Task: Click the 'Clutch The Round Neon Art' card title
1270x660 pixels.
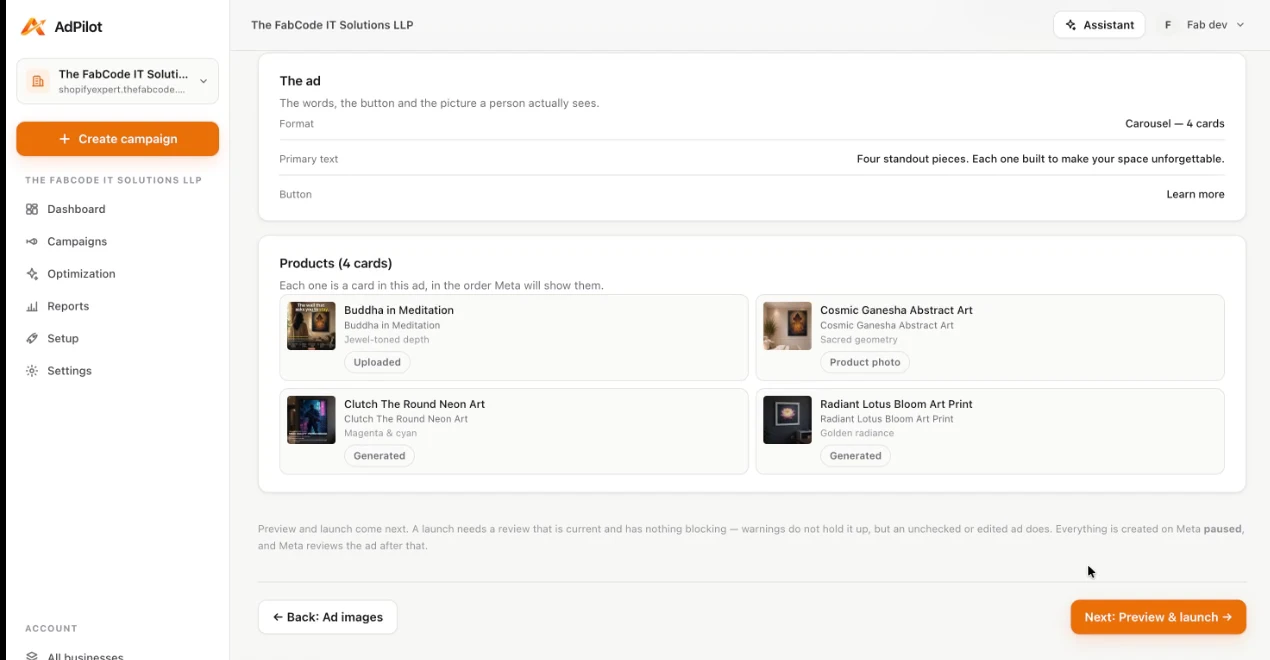Action: pos(414,404)
